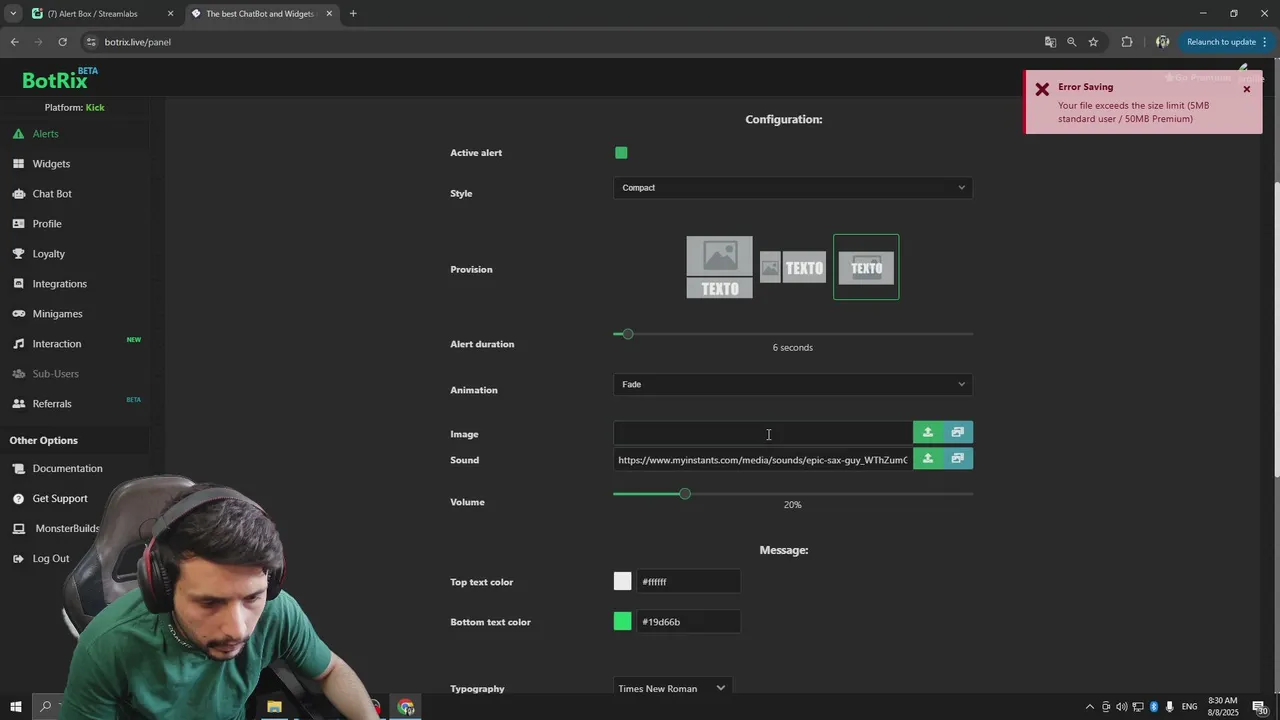The height and width of the screenshot is (720, 1280).
Task: Click the Referrals sidebar label
Action: point(52,404)
